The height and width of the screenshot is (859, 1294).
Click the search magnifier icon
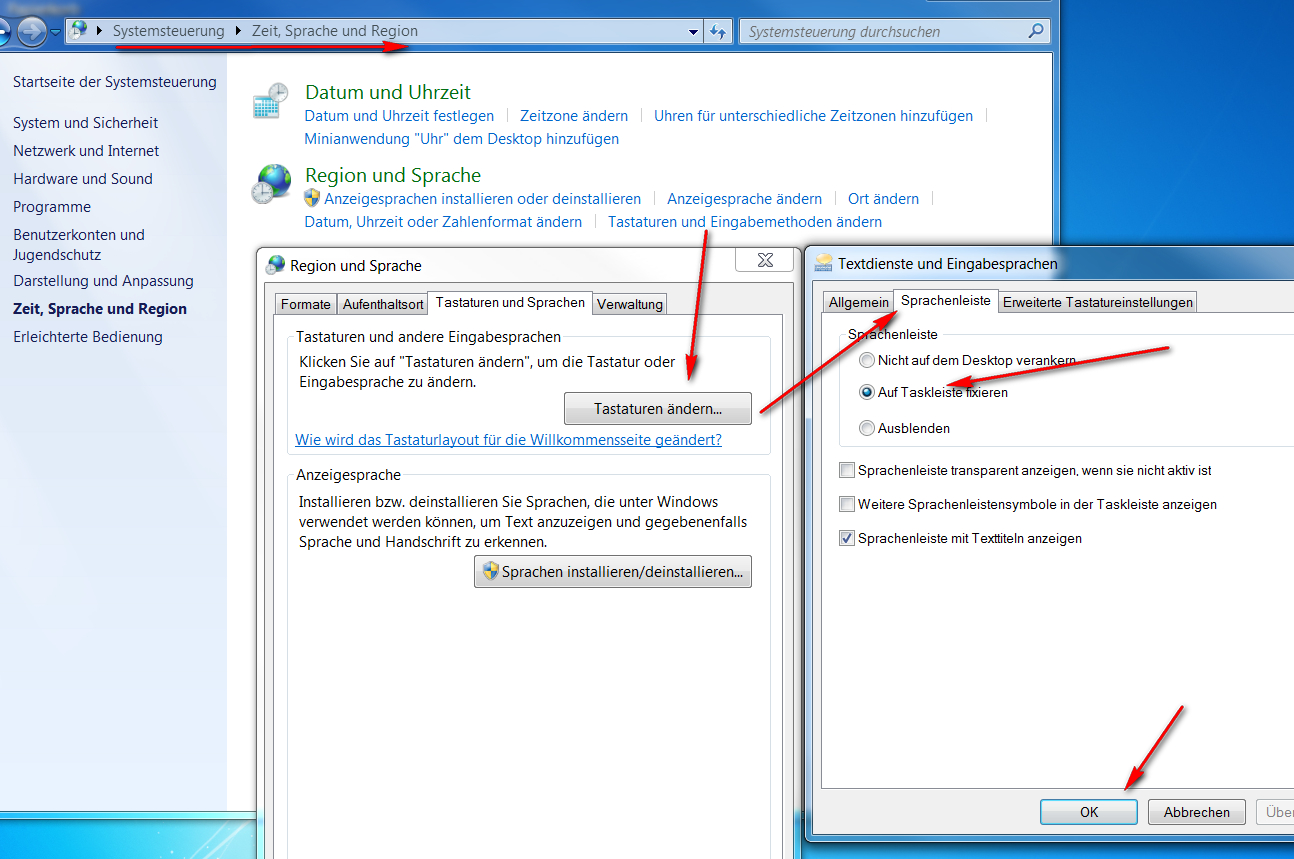pos(1036,32)
